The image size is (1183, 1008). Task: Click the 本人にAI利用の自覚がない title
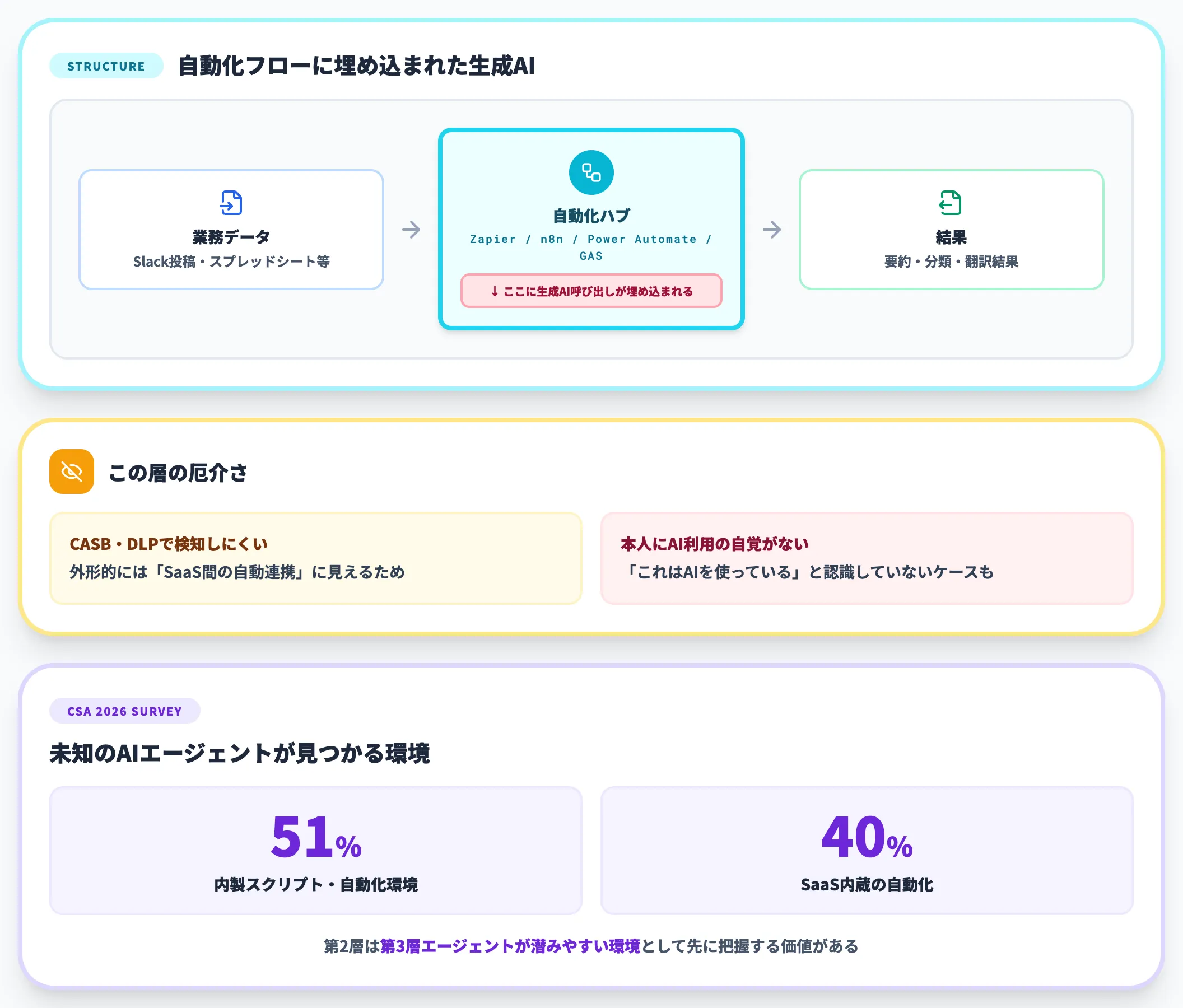(x=715, y=544)
